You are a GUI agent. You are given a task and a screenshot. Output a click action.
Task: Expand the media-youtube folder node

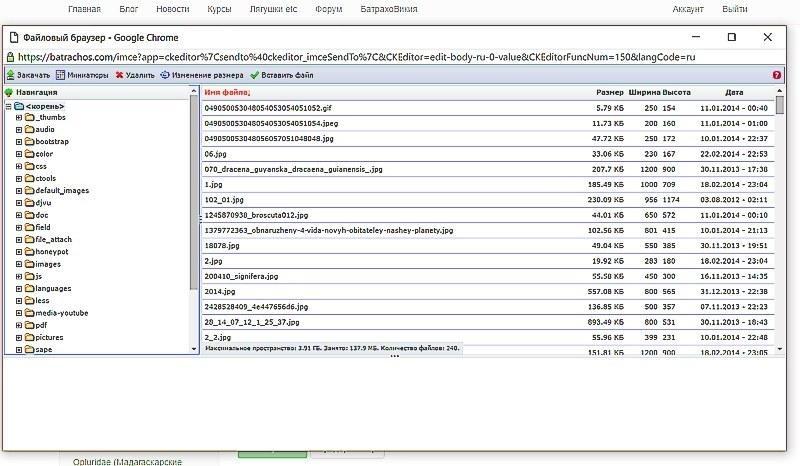(19, 313)
